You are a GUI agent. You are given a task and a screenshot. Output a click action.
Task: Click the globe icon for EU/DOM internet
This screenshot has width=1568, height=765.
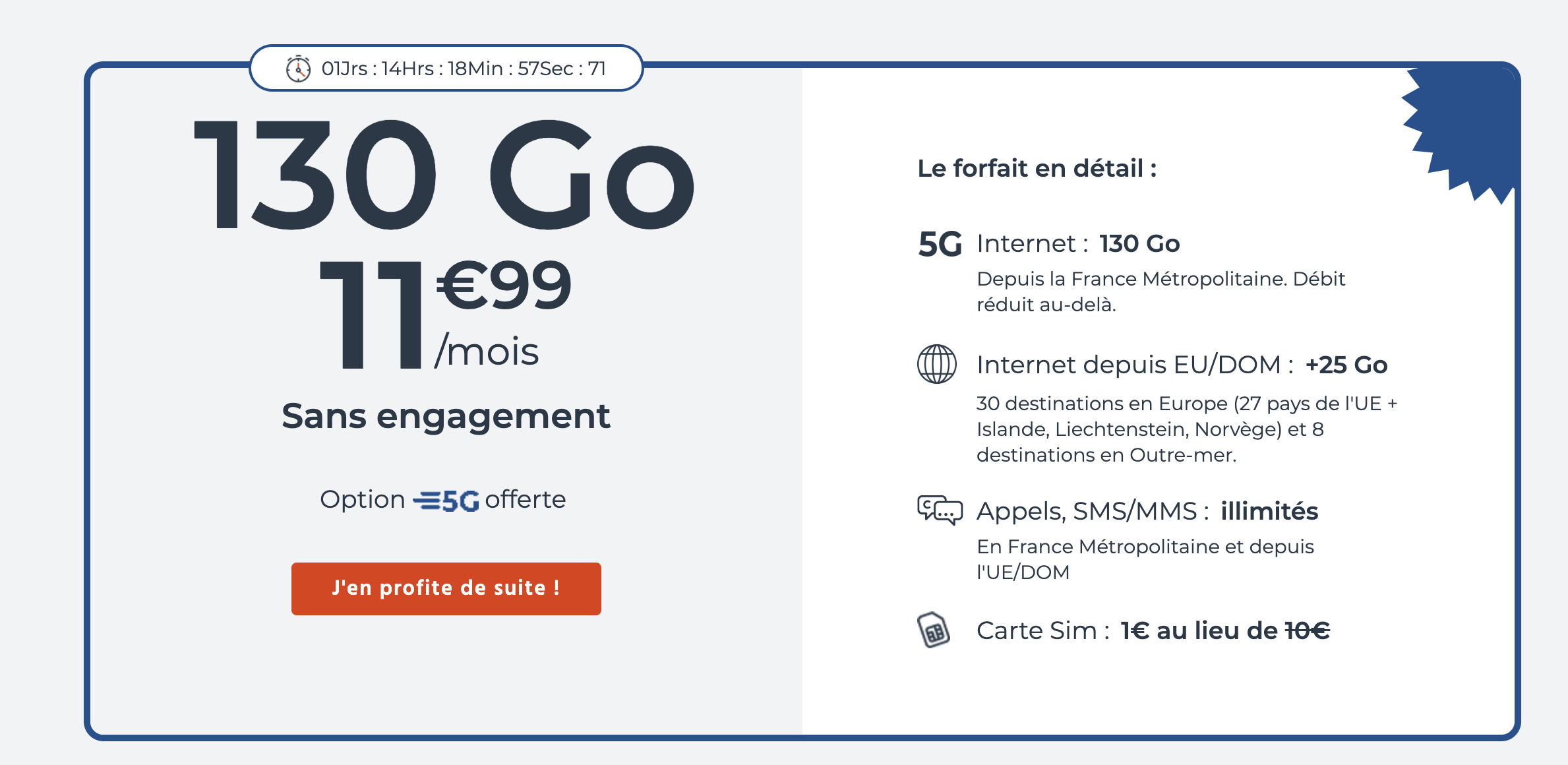pos(937,364)
